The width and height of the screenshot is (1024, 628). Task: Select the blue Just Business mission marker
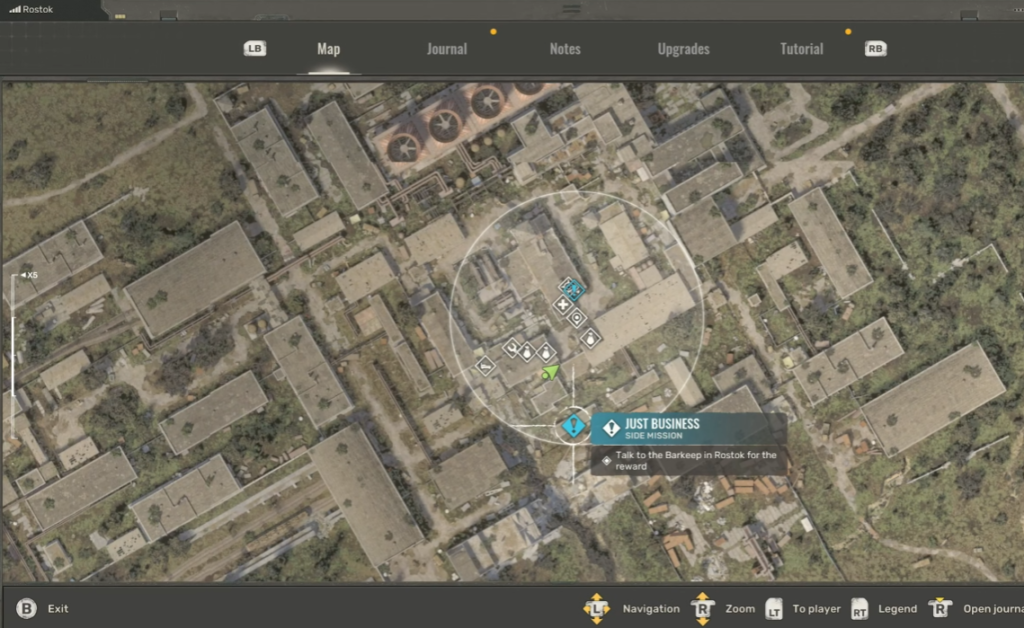point(573,427)
